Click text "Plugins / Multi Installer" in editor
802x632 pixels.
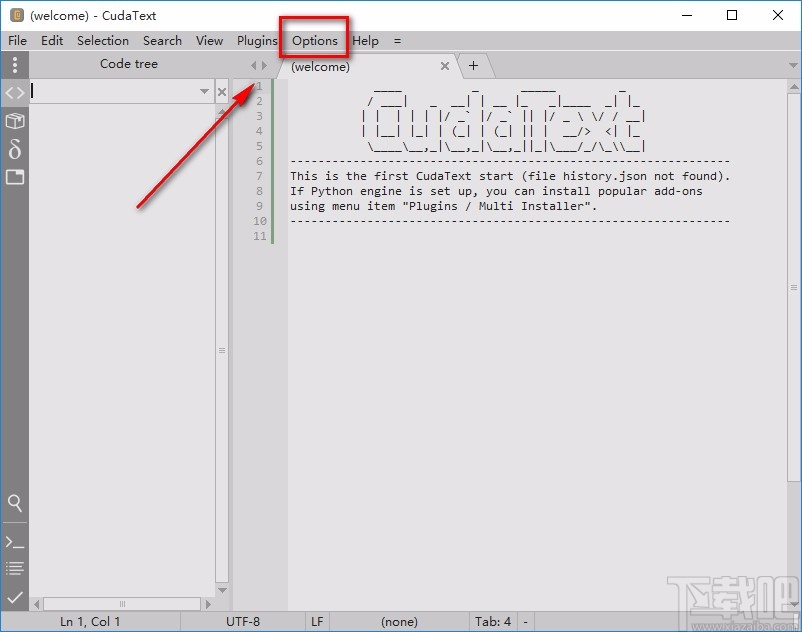coord(496,206)
